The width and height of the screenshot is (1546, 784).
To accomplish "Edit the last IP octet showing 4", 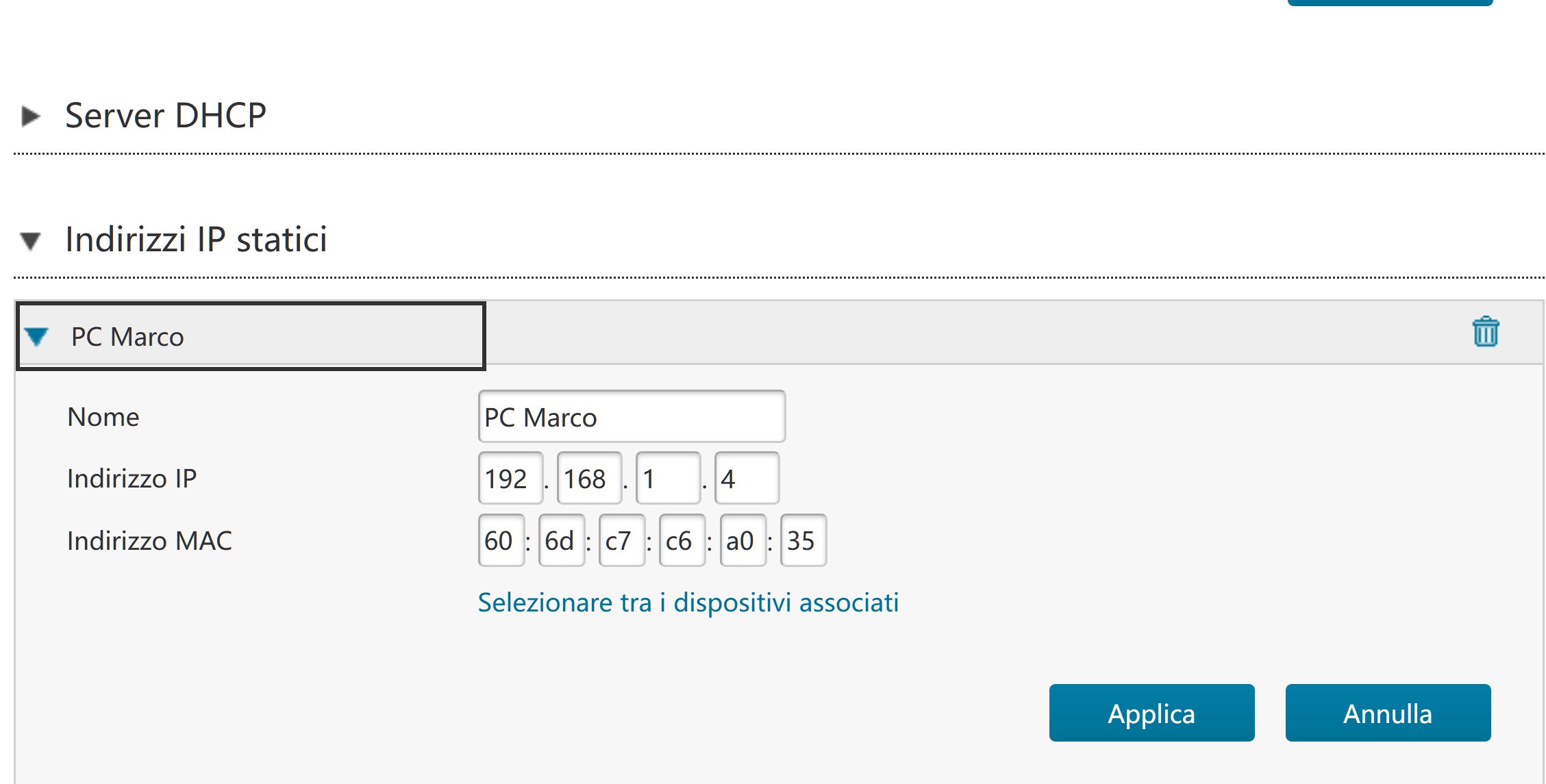I will (746, 478).
